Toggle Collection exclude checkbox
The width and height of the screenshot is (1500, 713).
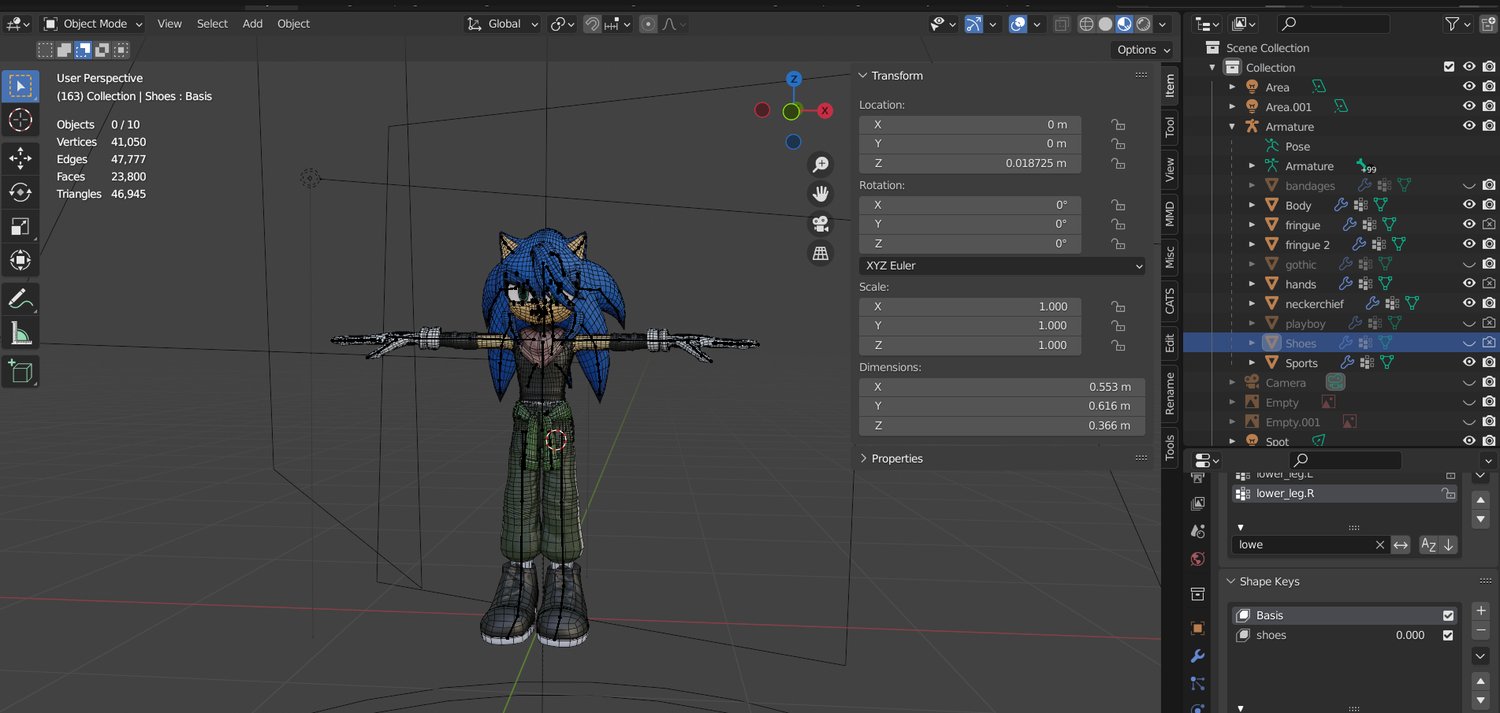pyautogui.click(x=1449, y=67)
